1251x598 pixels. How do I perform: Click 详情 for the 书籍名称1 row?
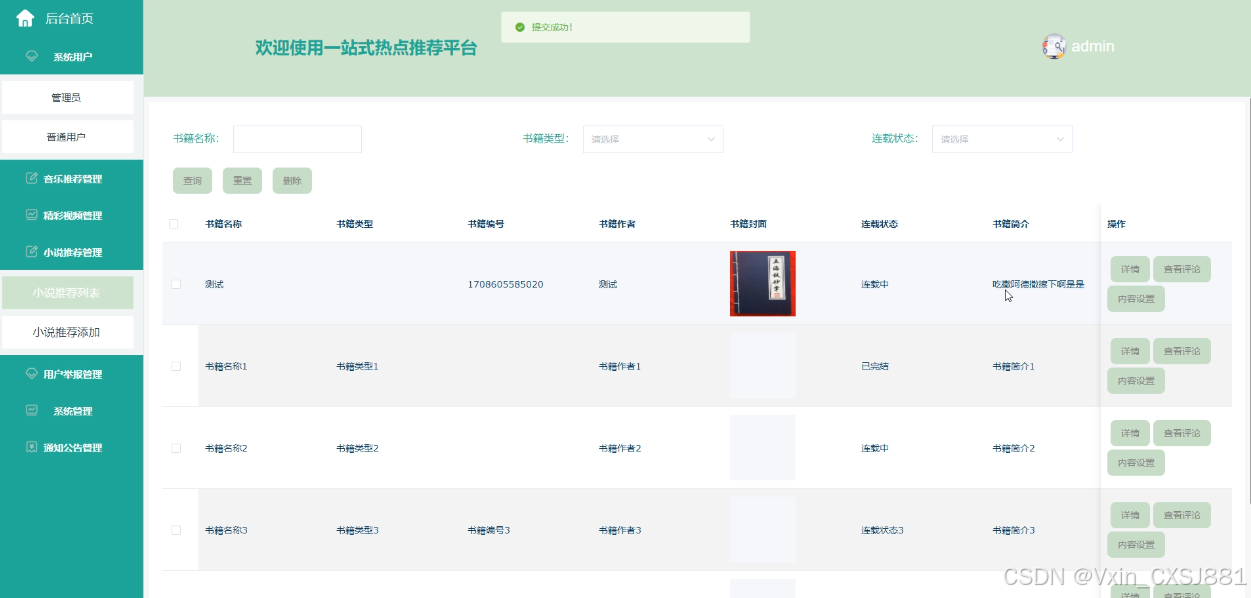(x=1130, y=351)
